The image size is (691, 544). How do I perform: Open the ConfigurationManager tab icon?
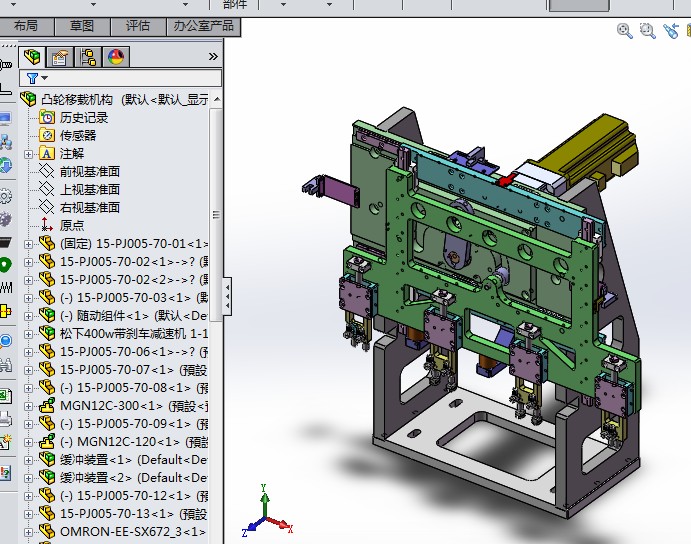(x=88, y=57)
